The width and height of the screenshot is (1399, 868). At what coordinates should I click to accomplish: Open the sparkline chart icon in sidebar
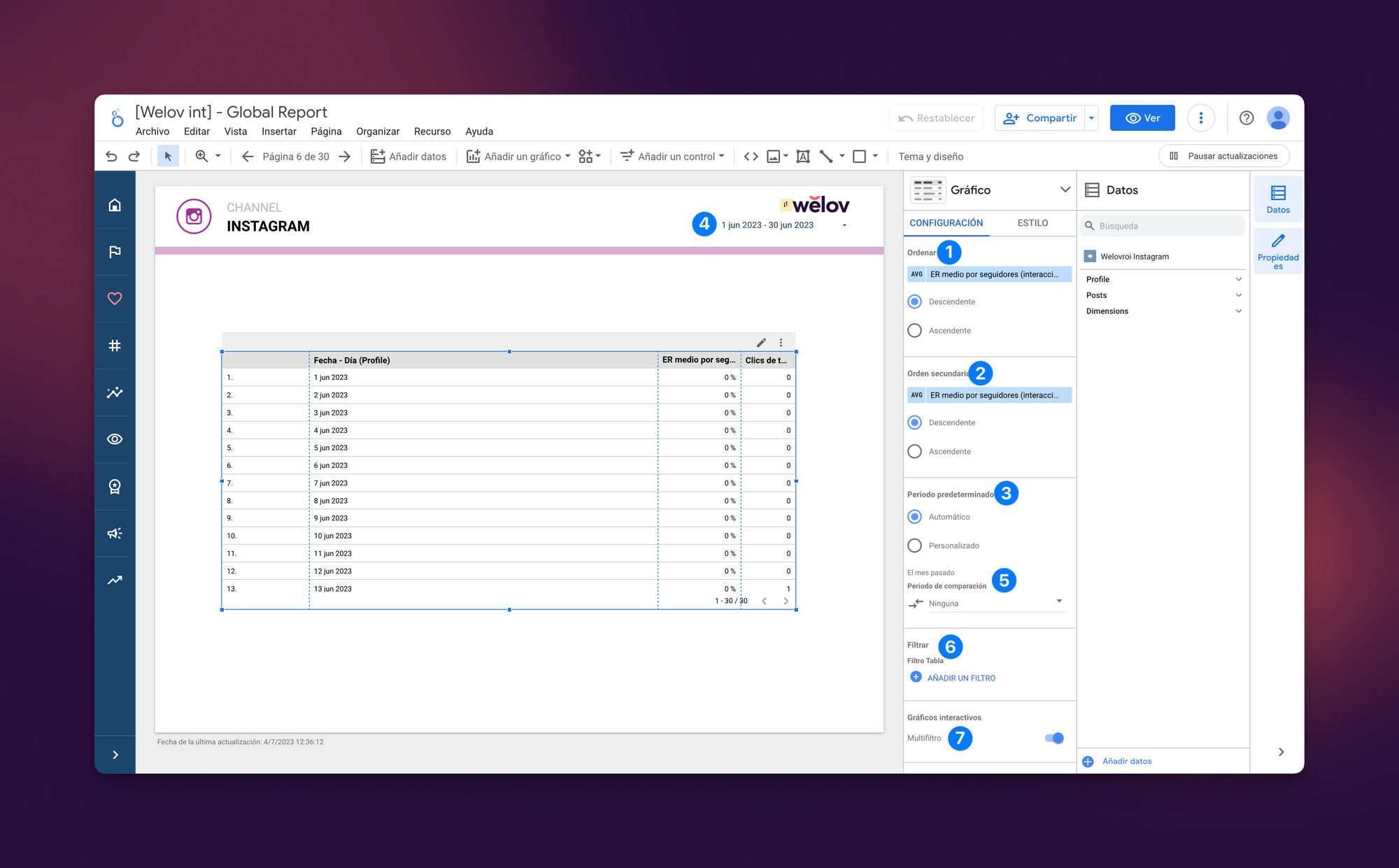tap(115, 392)
